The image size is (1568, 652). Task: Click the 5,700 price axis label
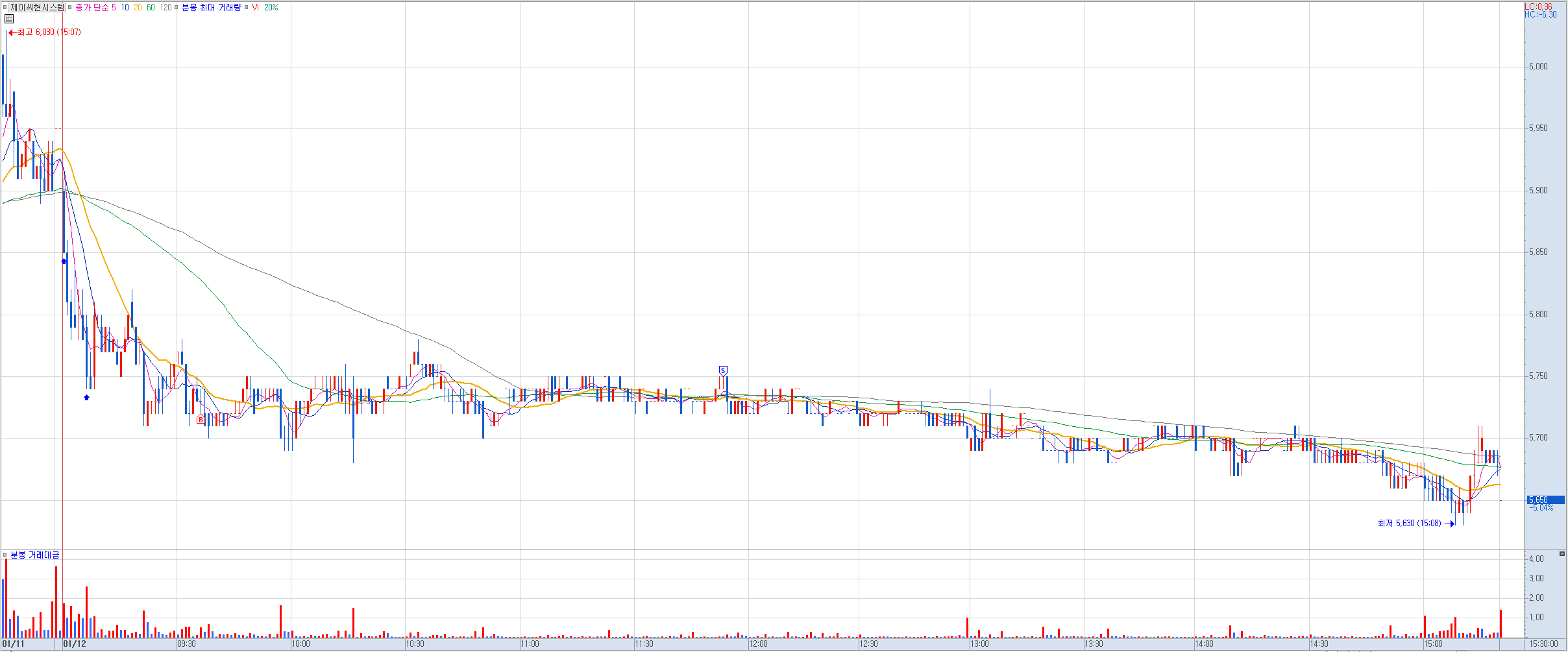point(1538,438)
